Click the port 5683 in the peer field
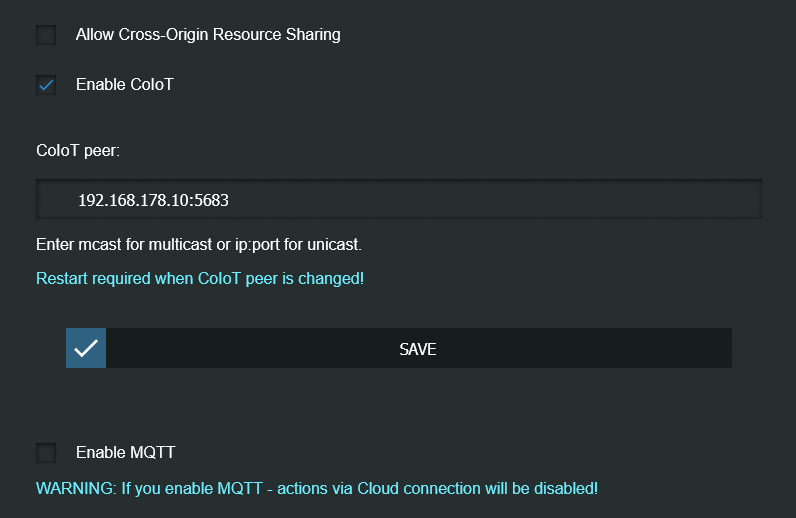The height and width of the screenshot is (518, 796). (x=211, y=200)
